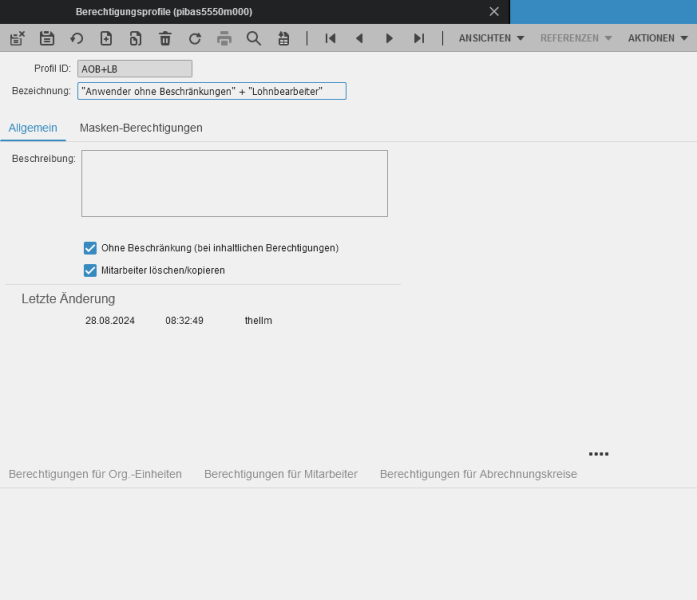Save the profile with the disk icon
Viewport: 697px width, 600px height.
pos(47,38)
